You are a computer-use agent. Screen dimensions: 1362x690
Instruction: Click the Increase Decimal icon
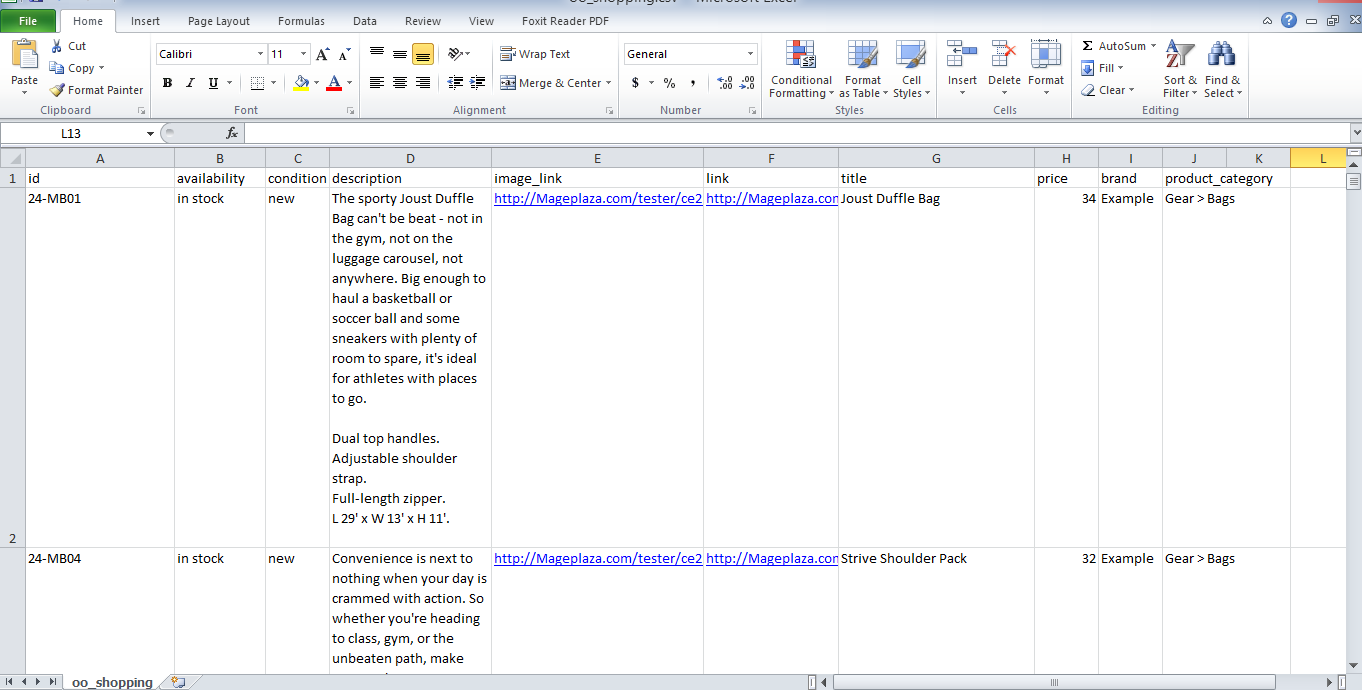point(725,83)
